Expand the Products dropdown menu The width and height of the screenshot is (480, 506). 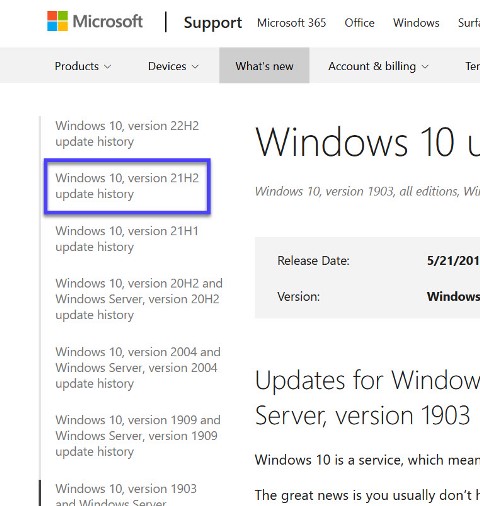(x=83, y=66)
